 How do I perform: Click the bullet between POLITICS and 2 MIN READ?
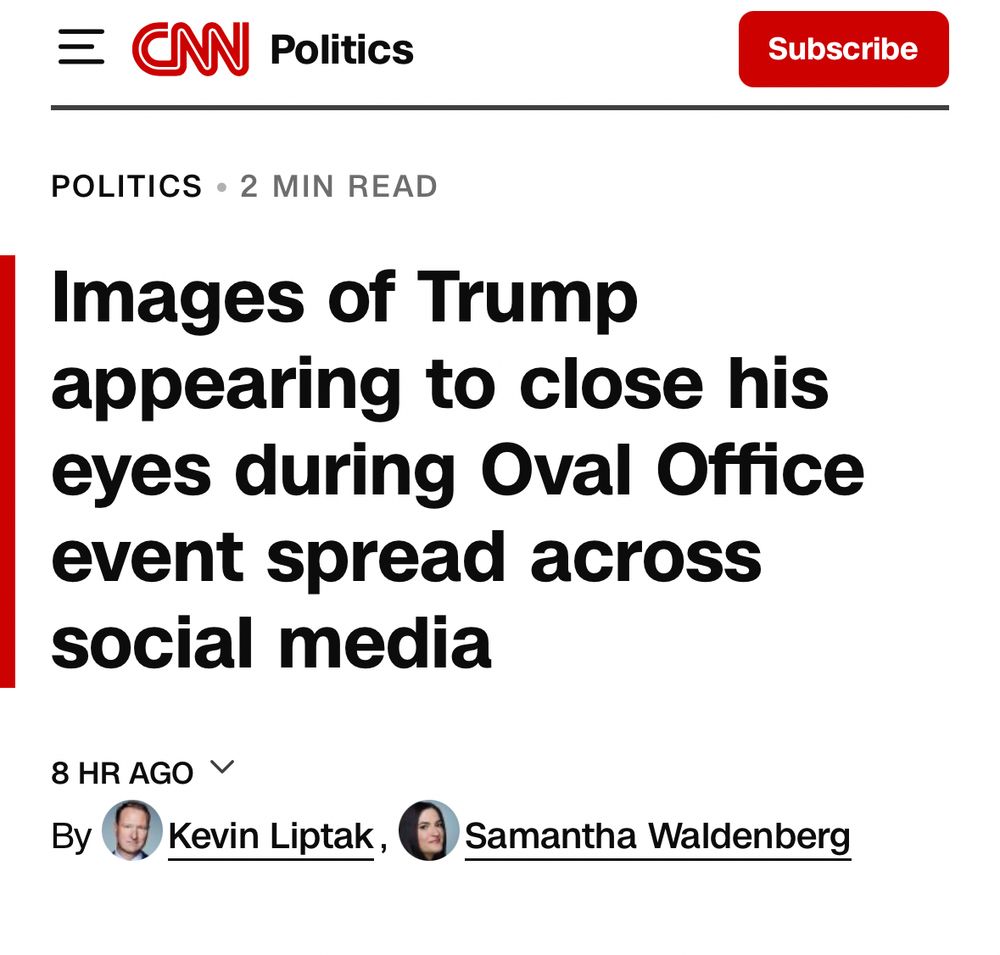[x=222, y=186]
